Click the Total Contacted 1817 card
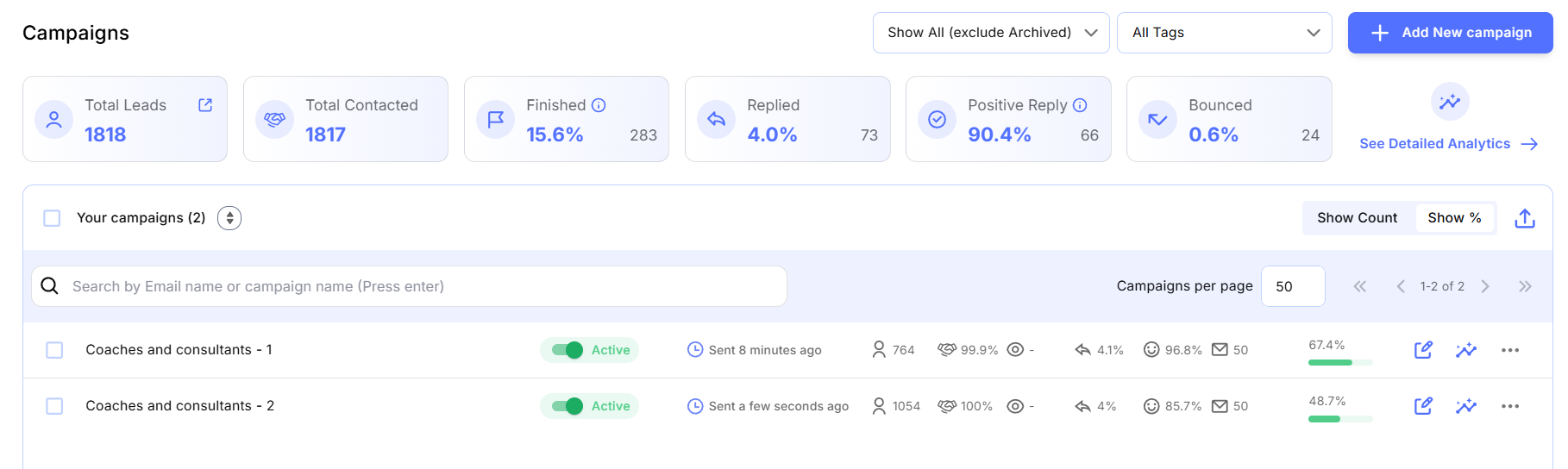Image resolution: width=1568 pixels, height=469 pixels. coord(346,119)
